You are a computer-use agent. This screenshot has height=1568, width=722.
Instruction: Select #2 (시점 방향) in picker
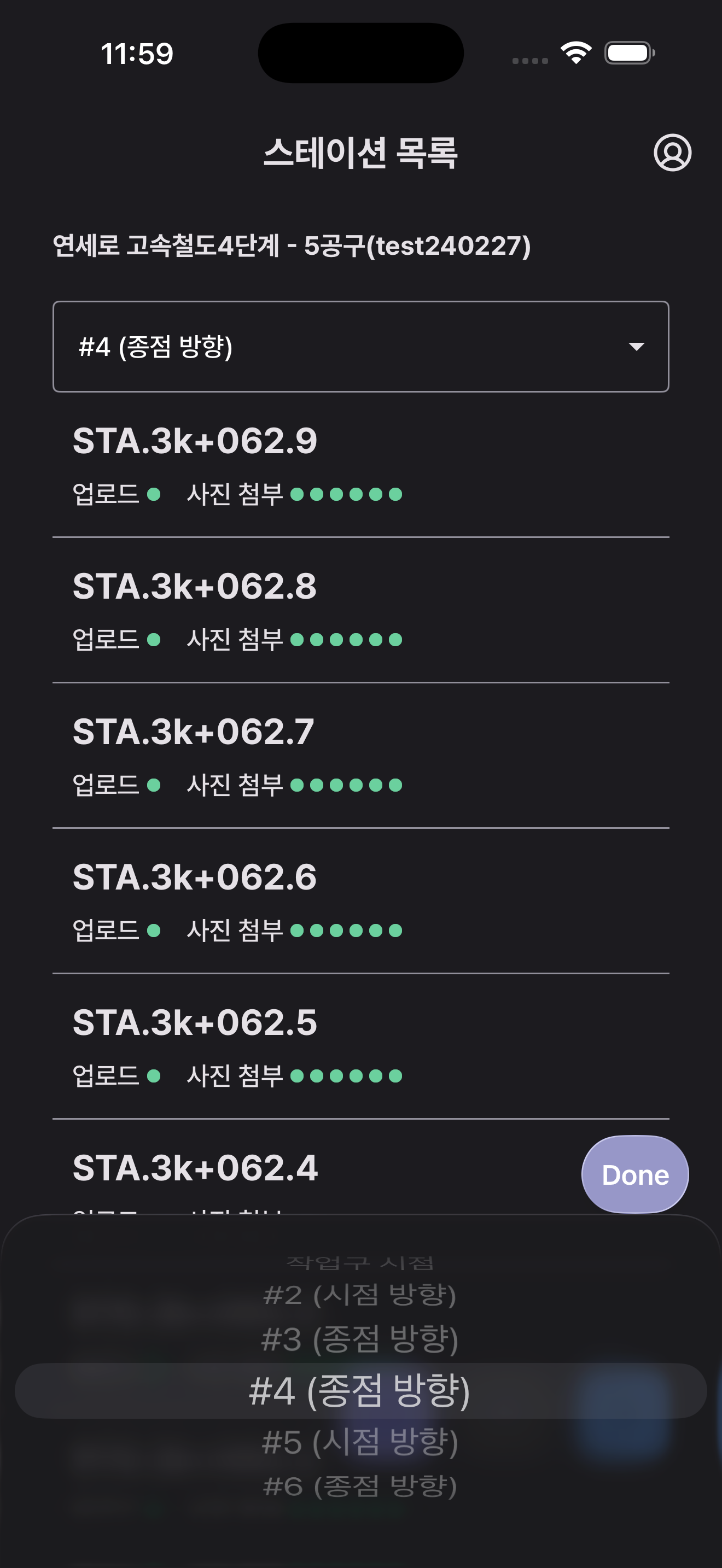pos(360,1295)
